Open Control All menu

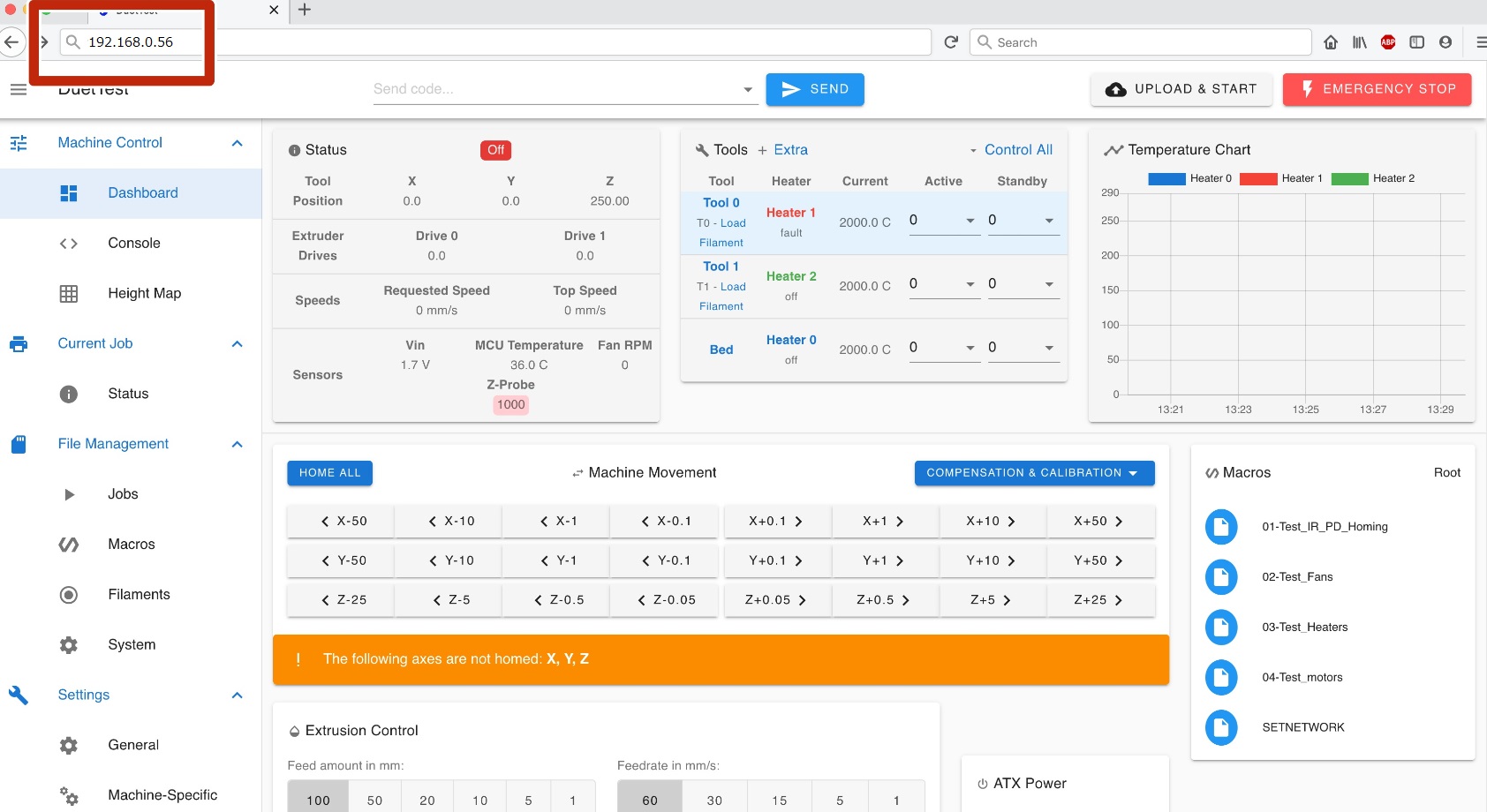(x=1012, y=150)
